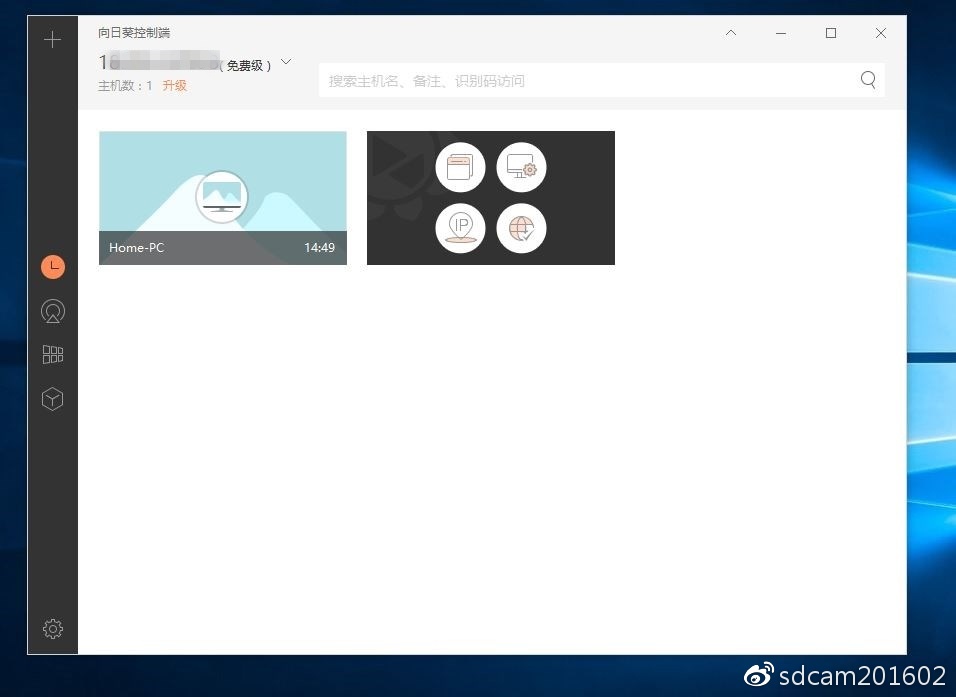Open the grid apps icon in sidebar
This screenshot has height=697, width=956.
[x=53, y=354]
